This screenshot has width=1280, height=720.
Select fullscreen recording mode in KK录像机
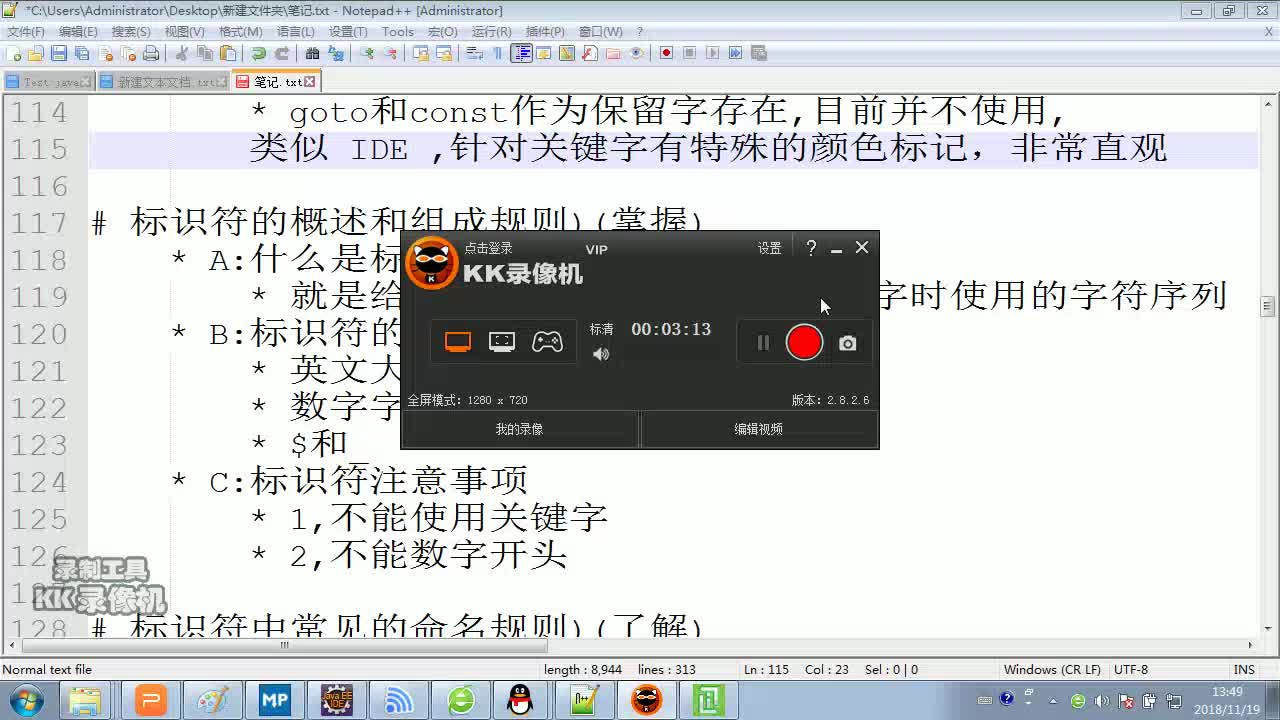(x=458, y=340)
